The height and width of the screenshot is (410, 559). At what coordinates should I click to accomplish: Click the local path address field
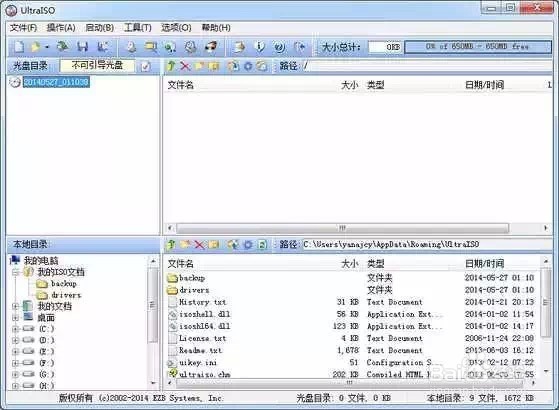tap(427, 244)
